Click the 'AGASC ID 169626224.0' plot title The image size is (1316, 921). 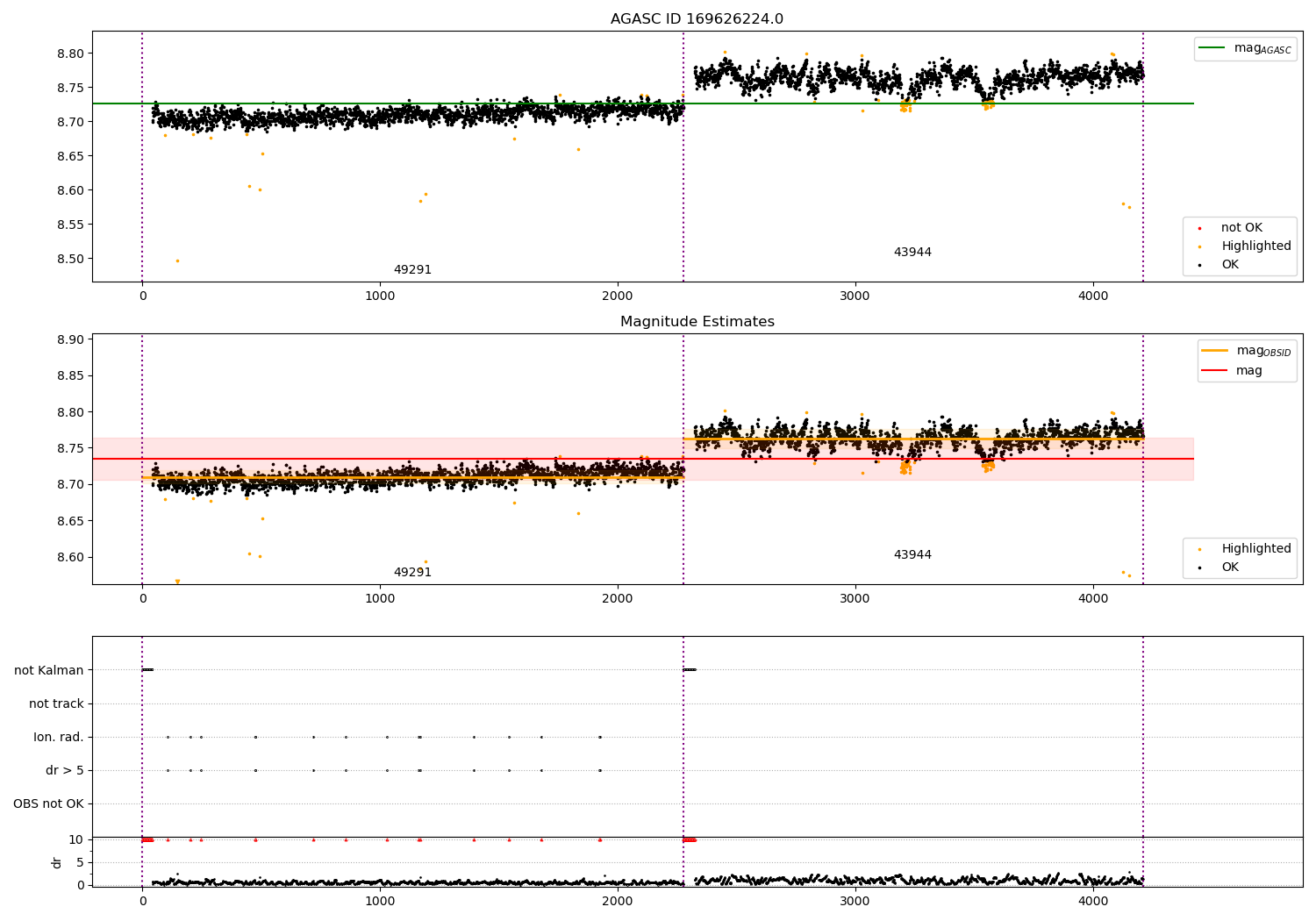697,19
